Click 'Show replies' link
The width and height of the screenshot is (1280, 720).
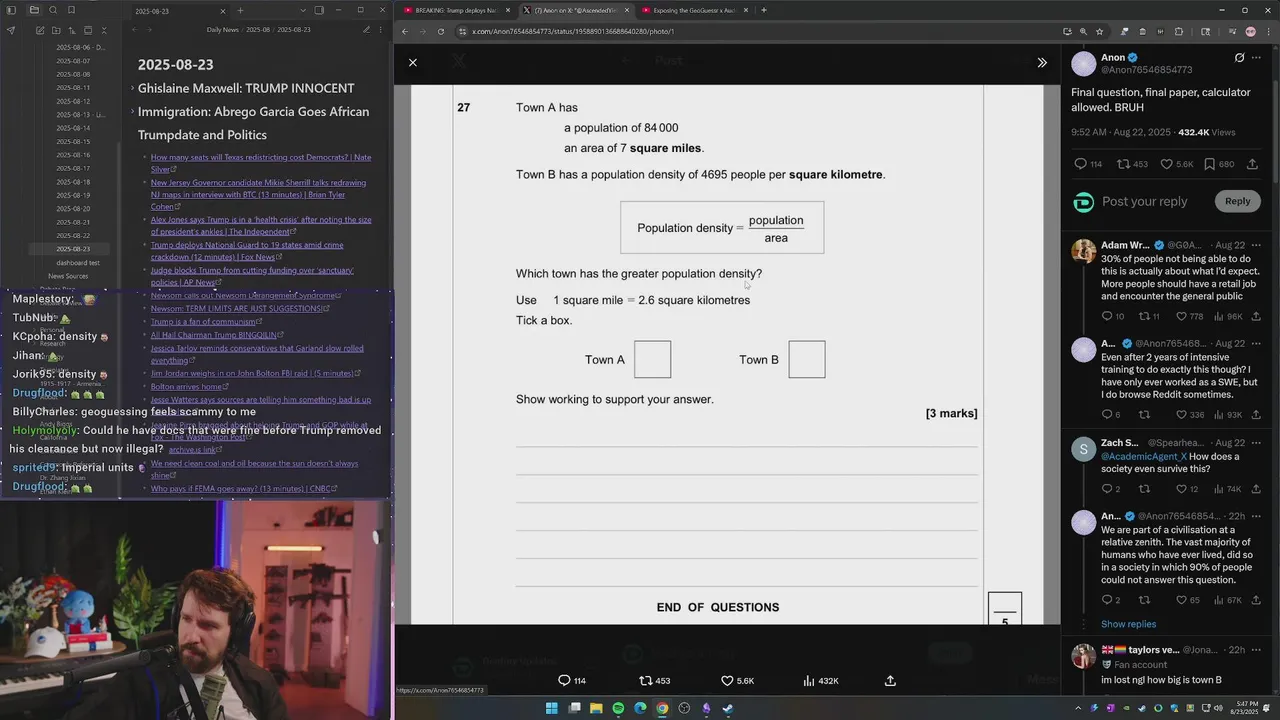pyautogui.click(x=1128, y=624)
